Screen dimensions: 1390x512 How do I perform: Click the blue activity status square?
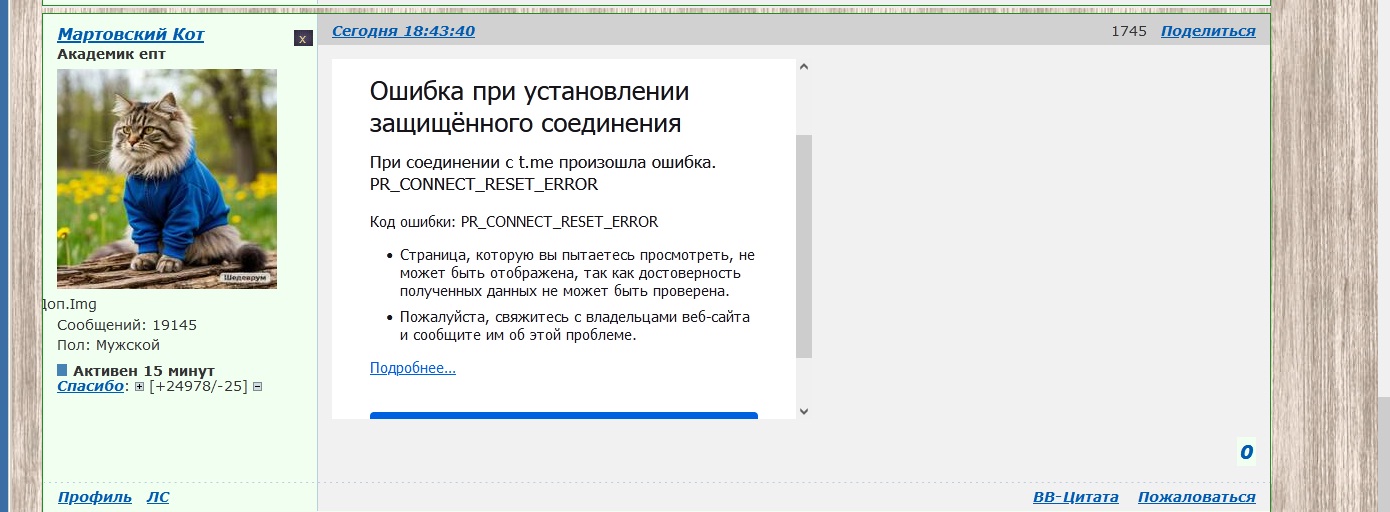coord(62,370)
